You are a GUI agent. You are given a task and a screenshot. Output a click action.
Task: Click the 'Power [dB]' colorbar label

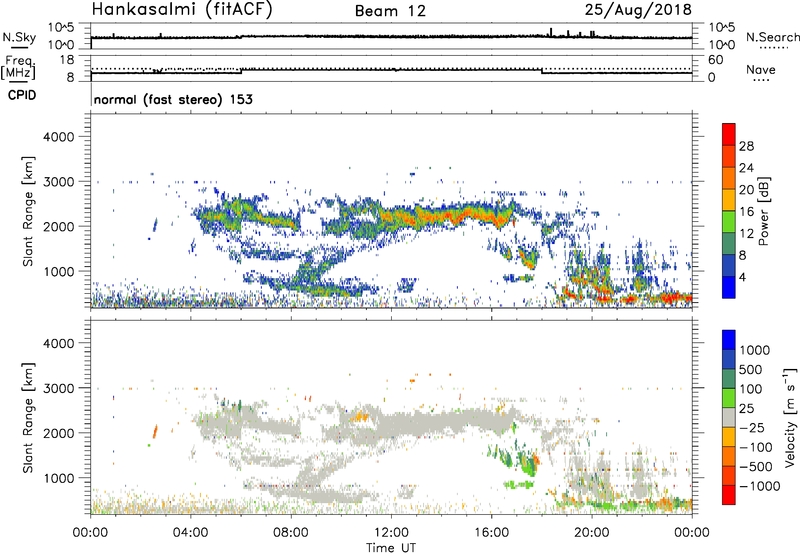click(763, 211)
